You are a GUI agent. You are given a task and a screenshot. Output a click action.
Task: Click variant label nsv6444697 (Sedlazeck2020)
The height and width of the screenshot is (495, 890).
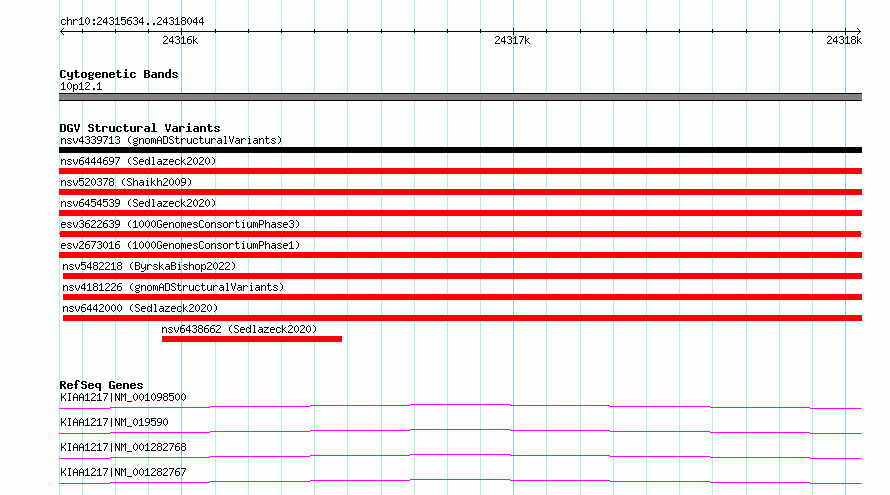(x=138, y=161)
